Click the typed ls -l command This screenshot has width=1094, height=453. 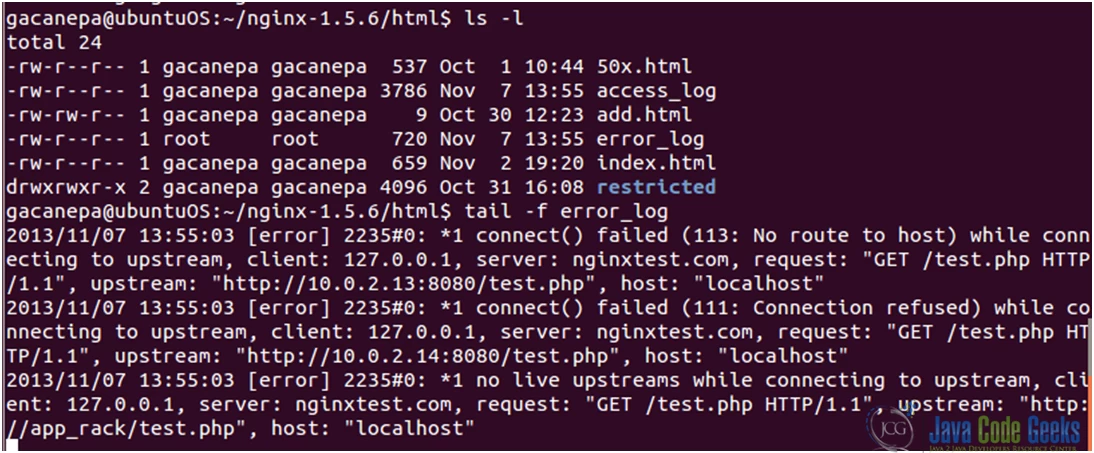(x=485, y=19)
